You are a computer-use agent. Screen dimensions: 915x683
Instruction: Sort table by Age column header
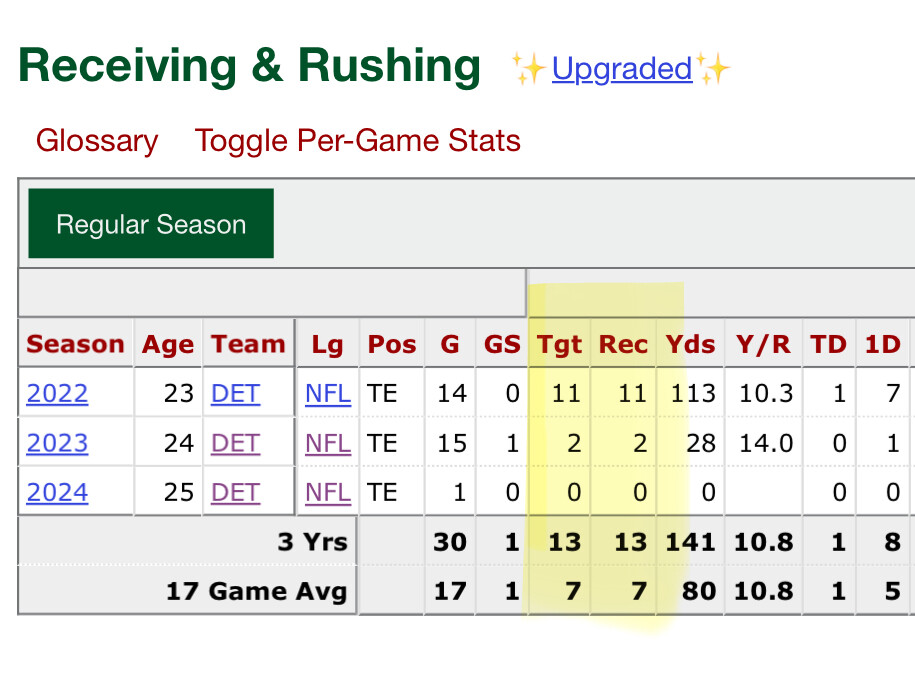click(x=168, y=344)
